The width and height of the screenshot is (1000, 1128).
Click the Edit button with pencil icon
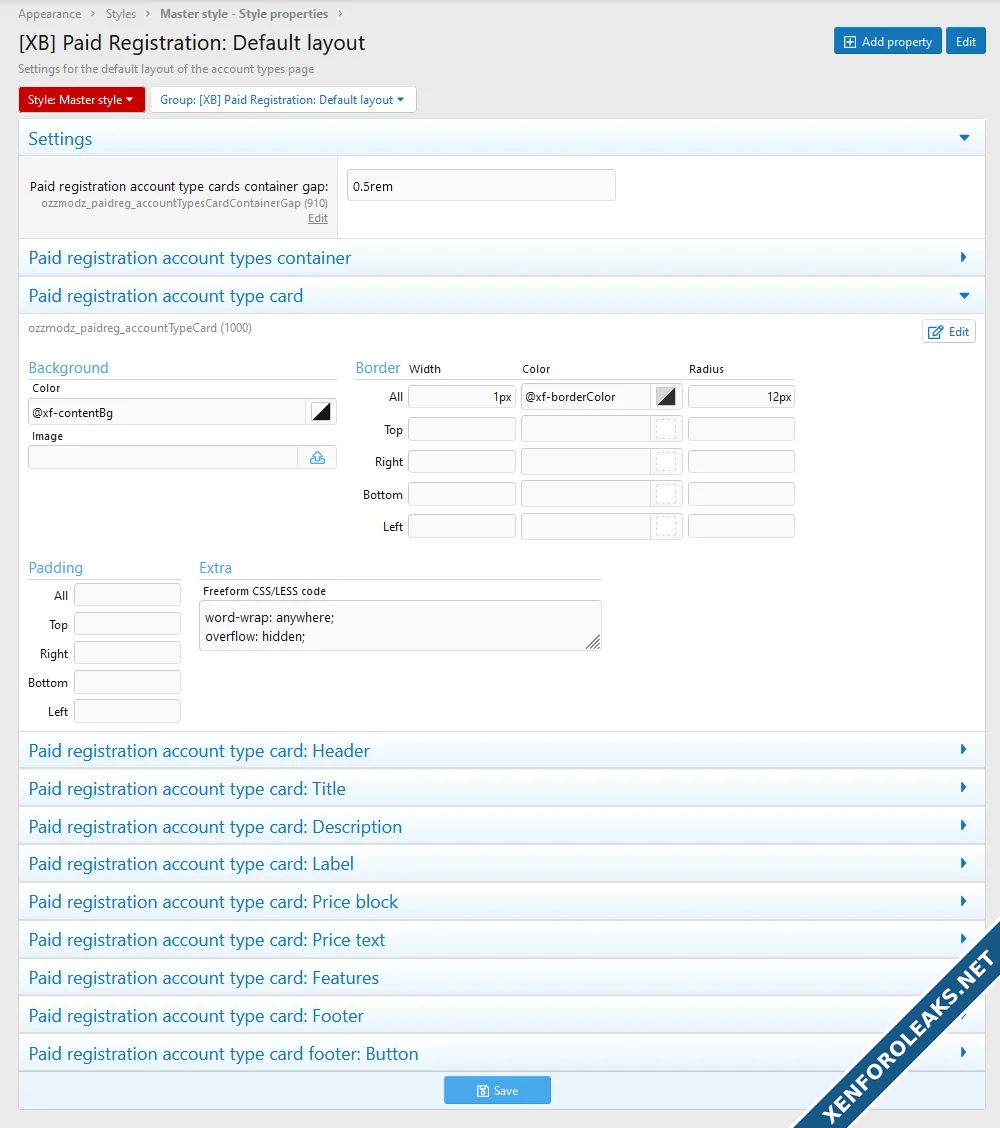(948, 332)
